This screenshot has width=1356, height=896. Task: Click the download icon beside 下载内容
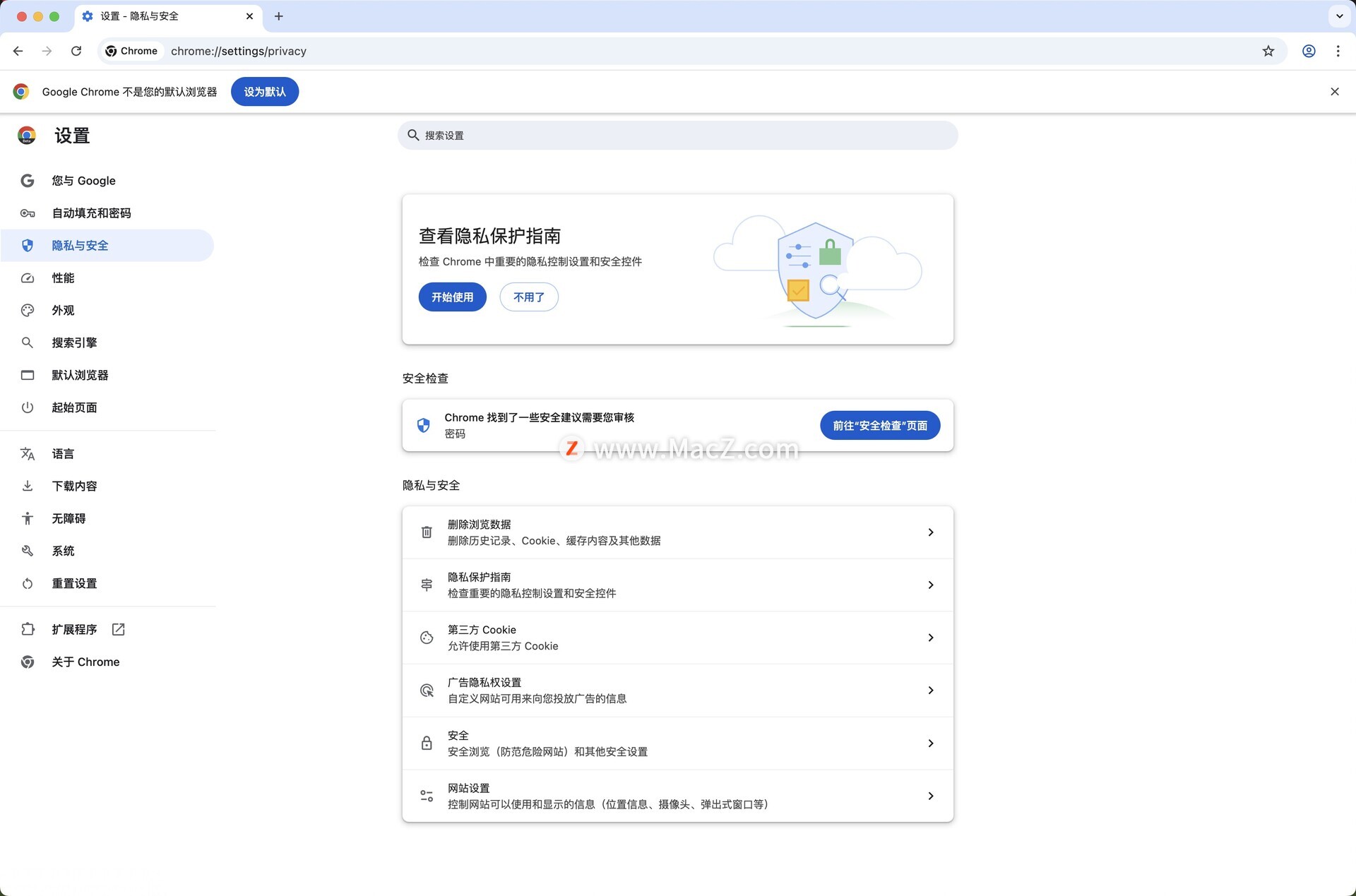click(x=28, y=486)
